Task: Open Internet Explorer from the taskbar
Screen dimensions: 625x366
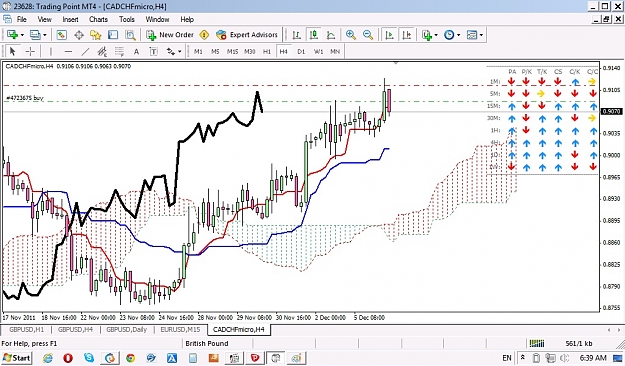Action: click(x=47, y=358)
